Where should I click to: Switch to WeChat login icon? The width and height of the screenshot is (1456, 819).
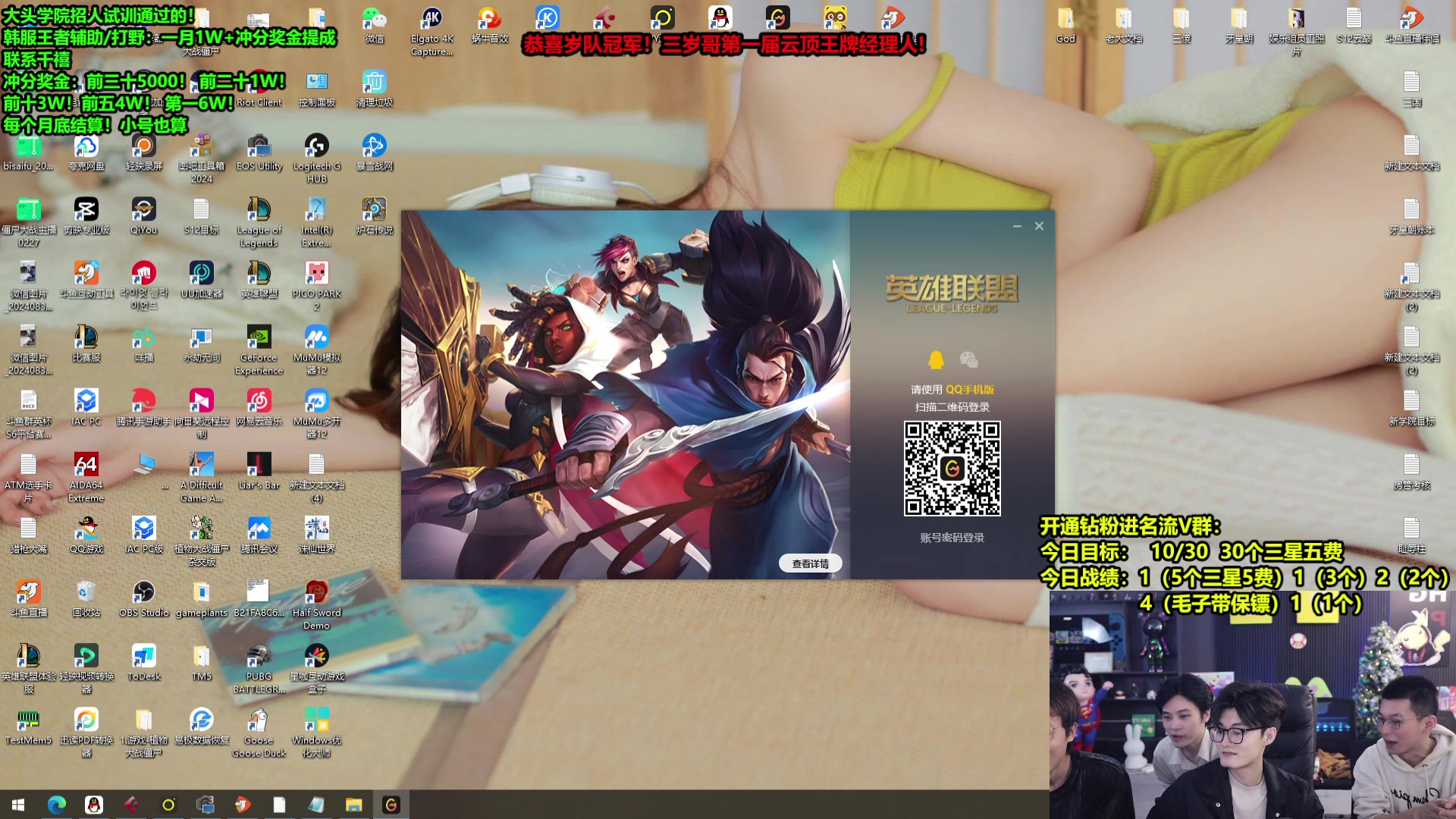tap(968, 359)
